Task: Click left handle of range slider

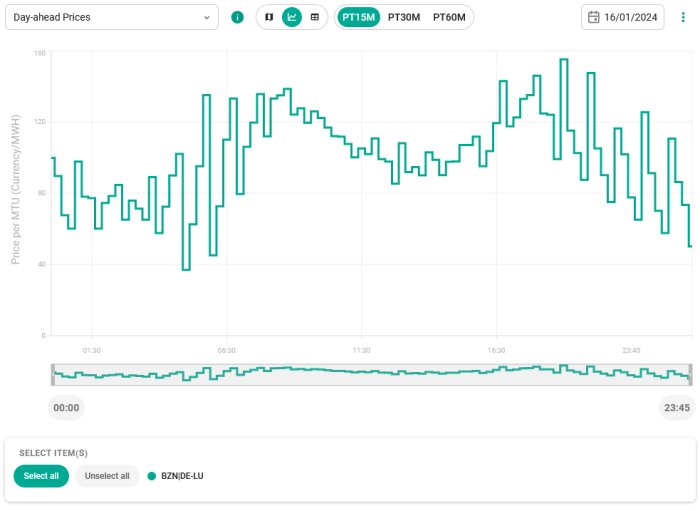Action: coord(53,375)
